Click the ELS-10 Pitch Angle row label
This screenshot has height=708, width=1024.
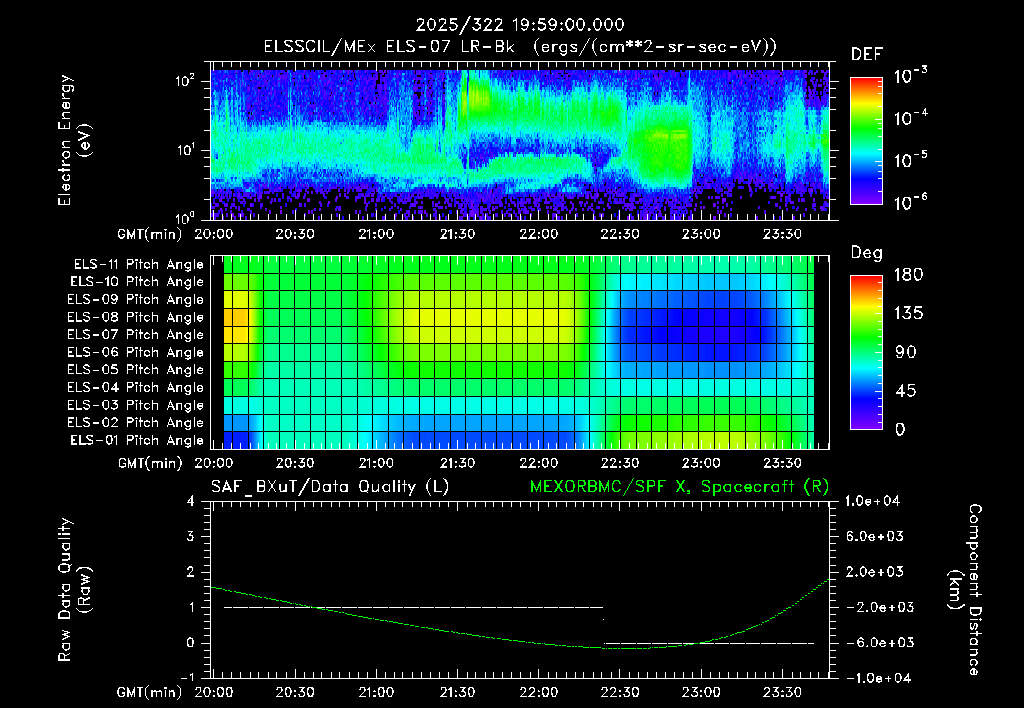pos(137,282)
